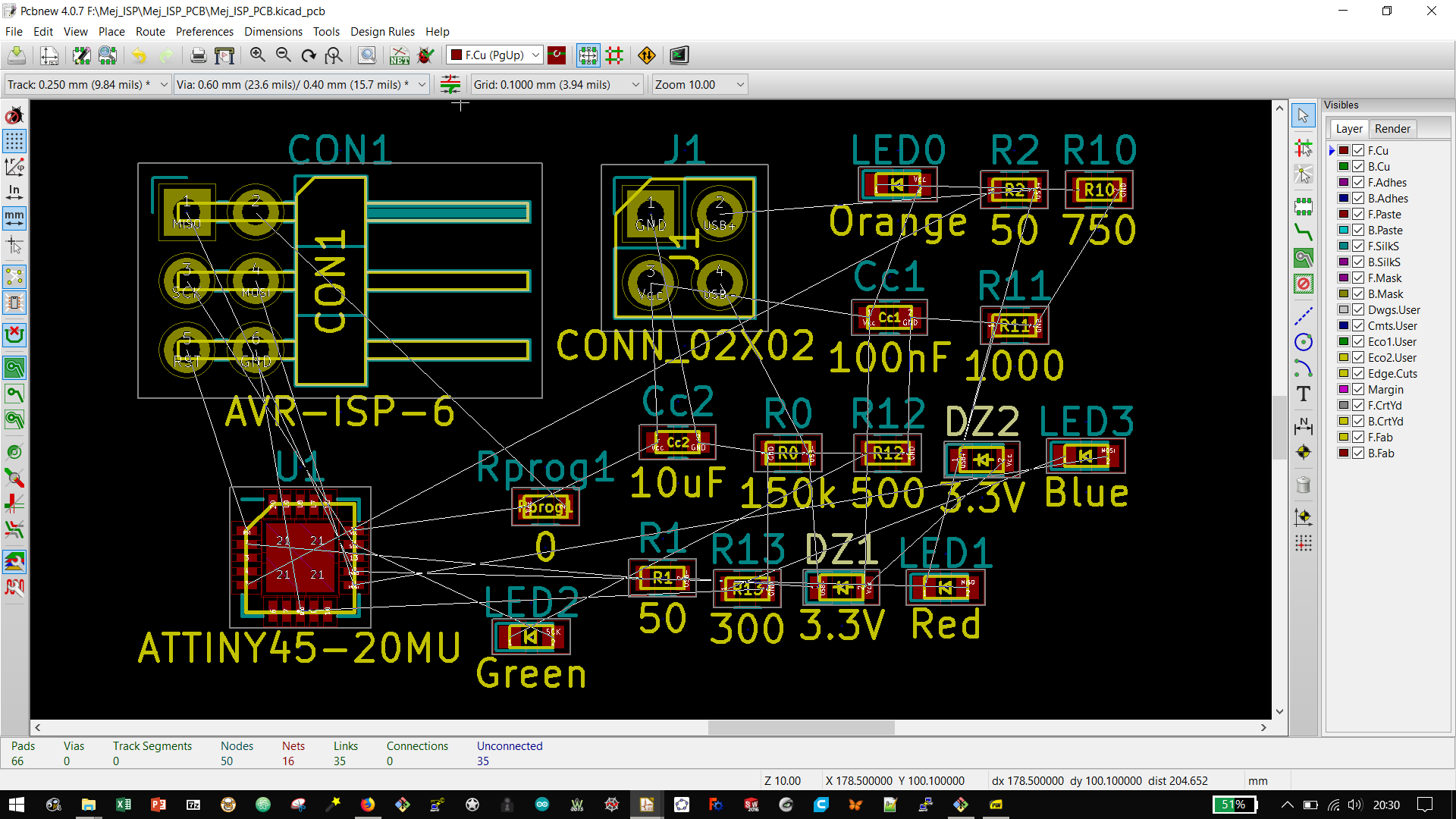Toggle Dwgs.User layer visibility checkbox

[1358, 310]
